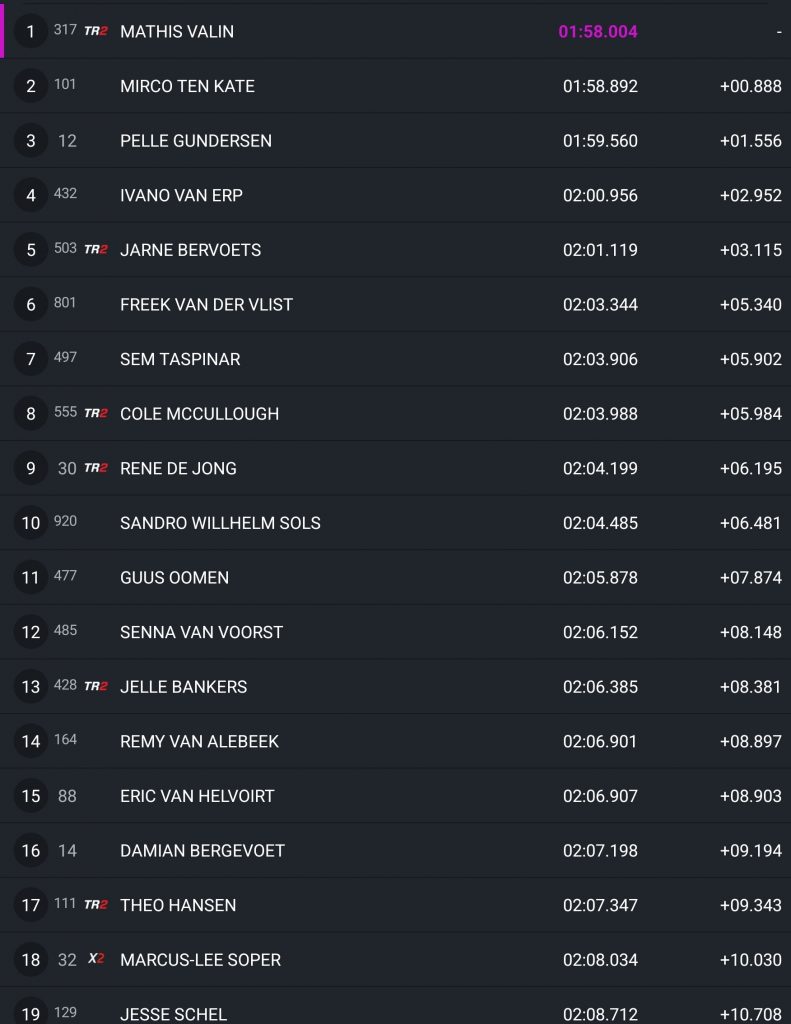
Task: Click the TR2 icon beside Rene de Jong
Action: click(96, 468)
